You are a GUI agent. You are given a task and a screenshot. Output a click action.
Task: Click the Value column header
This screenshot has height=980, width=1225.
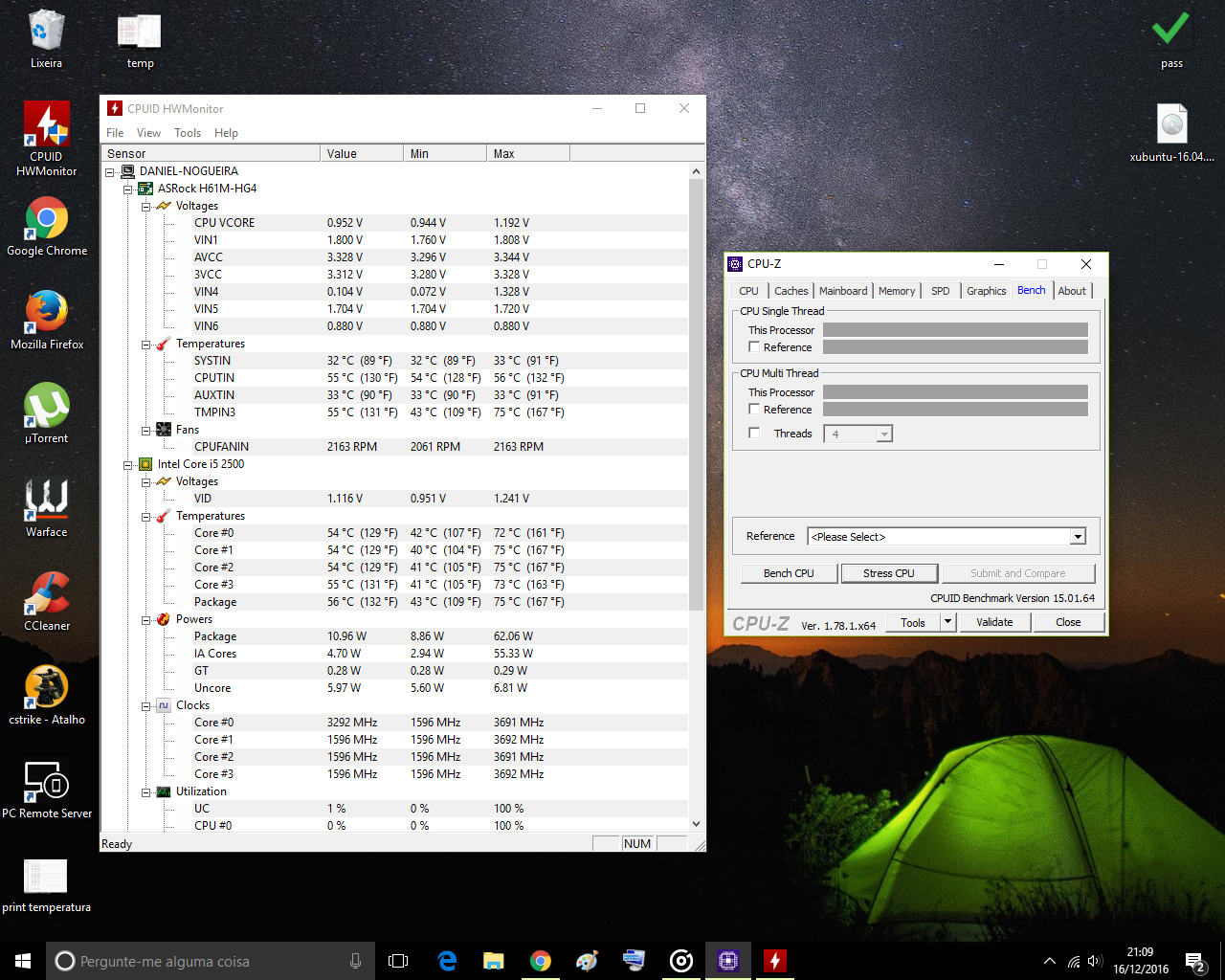pos(362,154)
